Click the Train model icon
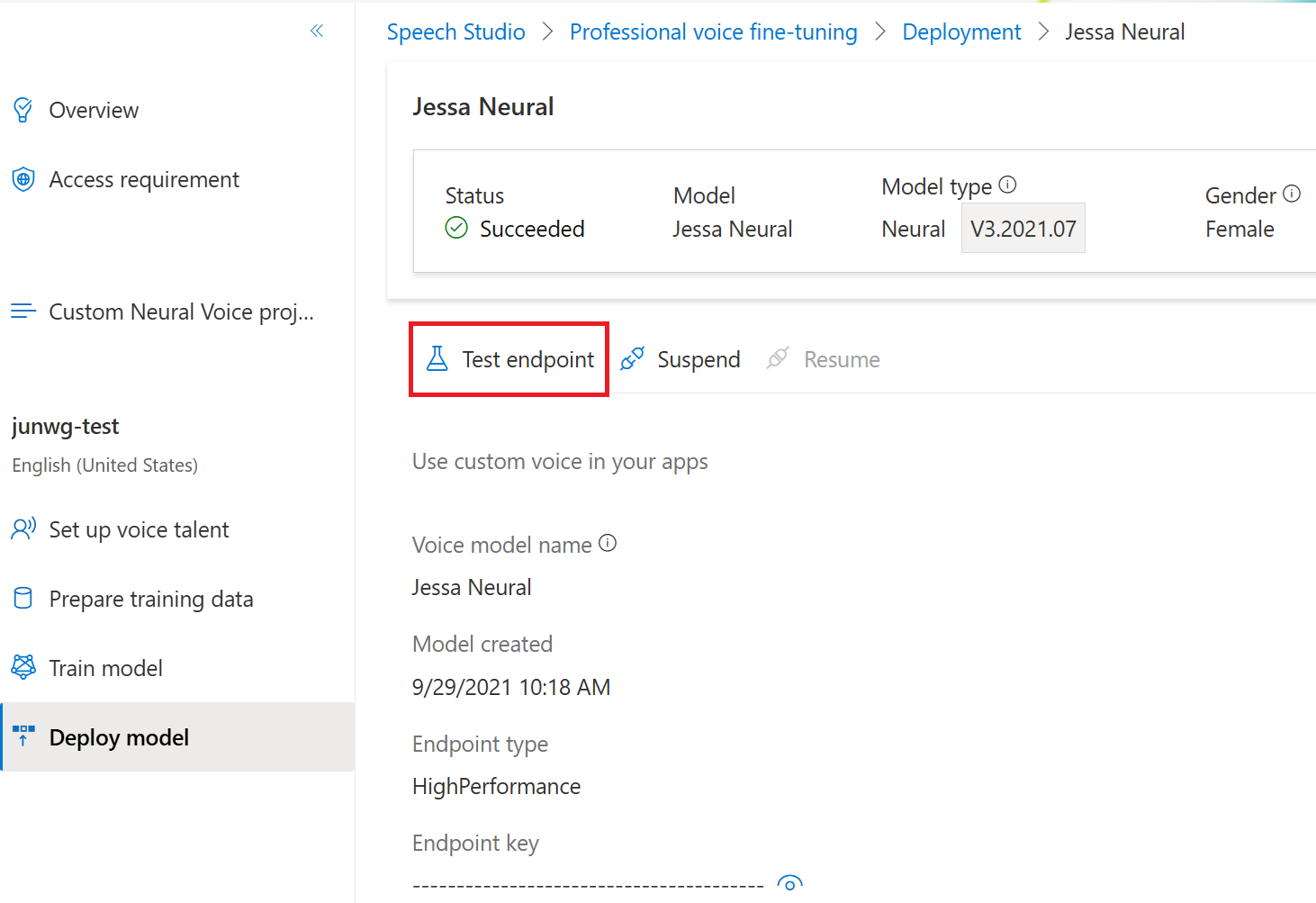 pyautogui.click(x=23, y=667)
